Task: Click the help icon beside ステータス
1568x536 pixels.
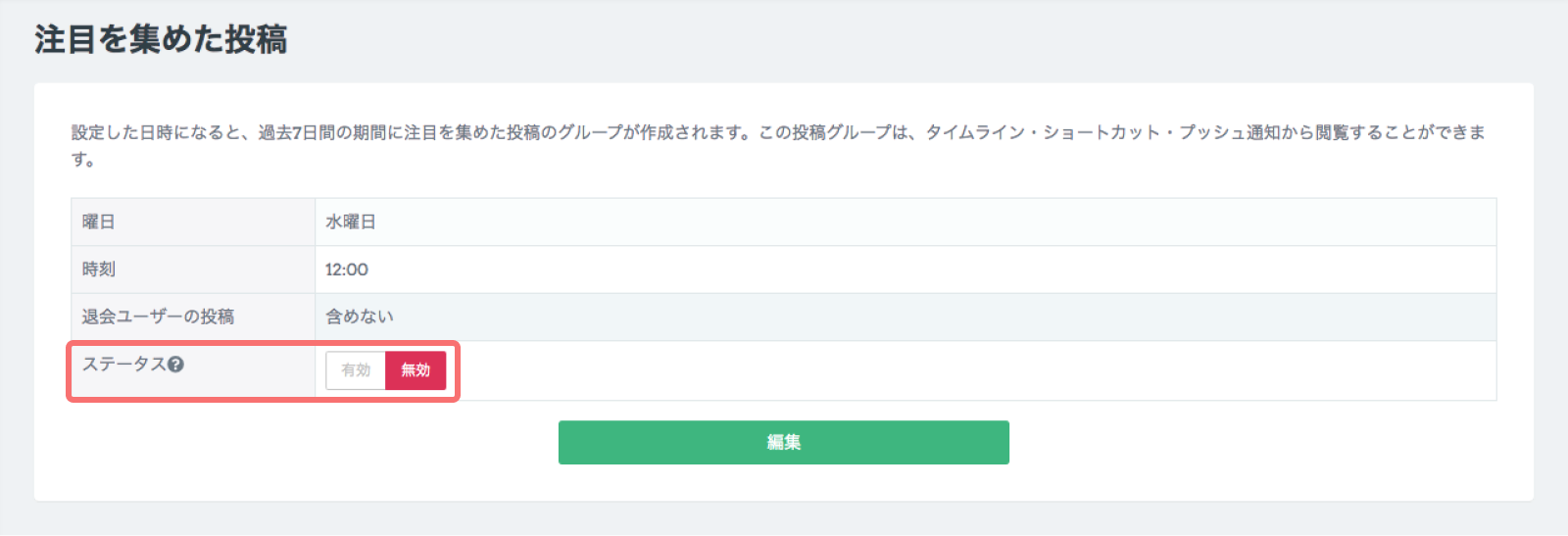Action: [x=175, y=365]
